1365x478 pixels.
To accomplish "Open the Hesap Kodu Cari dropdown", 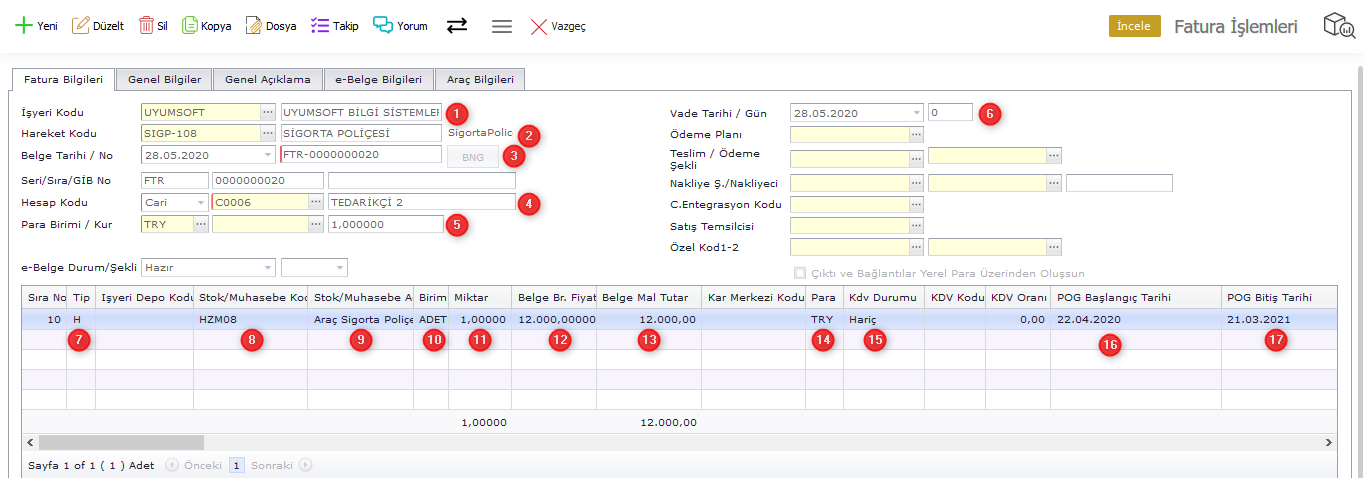I will point(200,202).
